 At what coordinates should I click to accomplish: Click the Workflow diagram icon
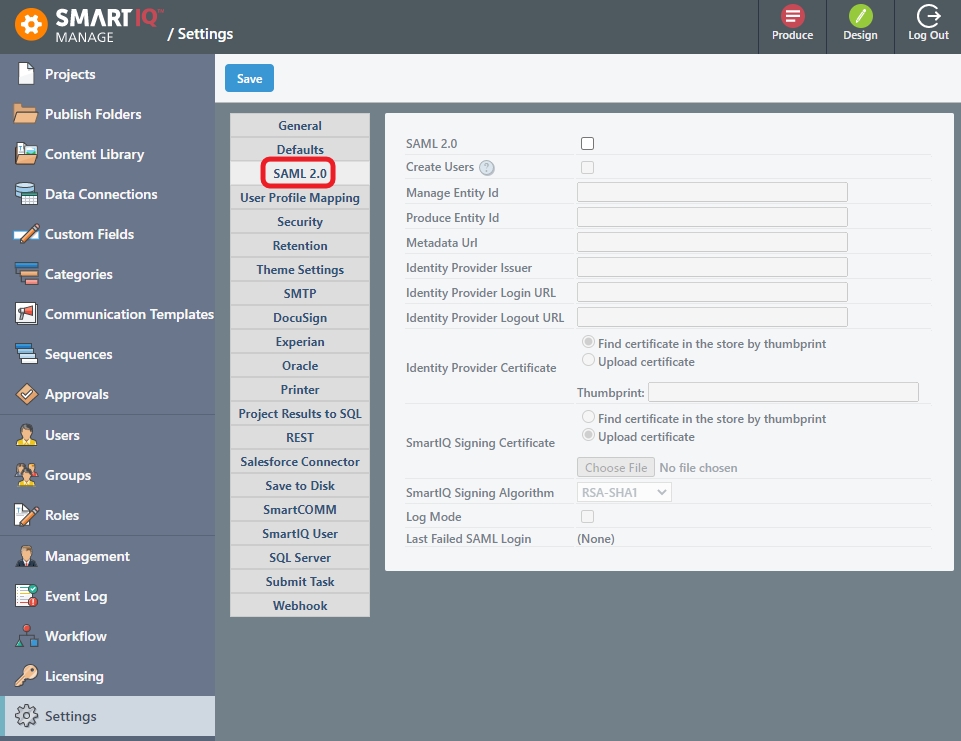26,636
